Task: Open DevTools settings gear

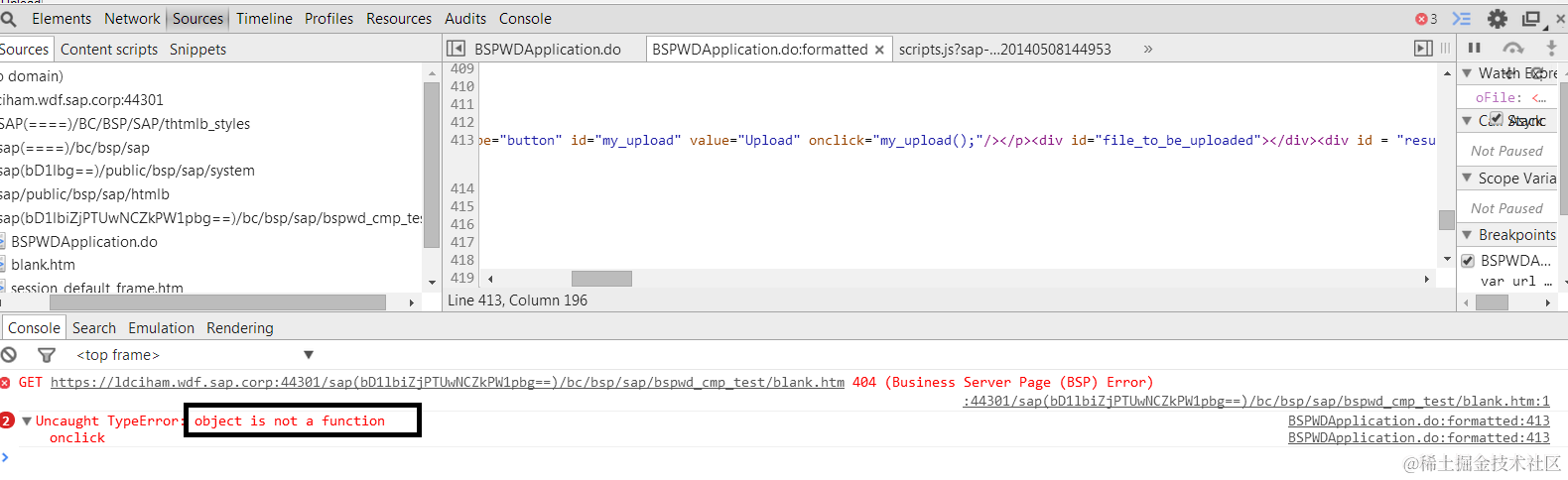Action: (x=1498, y=19)
